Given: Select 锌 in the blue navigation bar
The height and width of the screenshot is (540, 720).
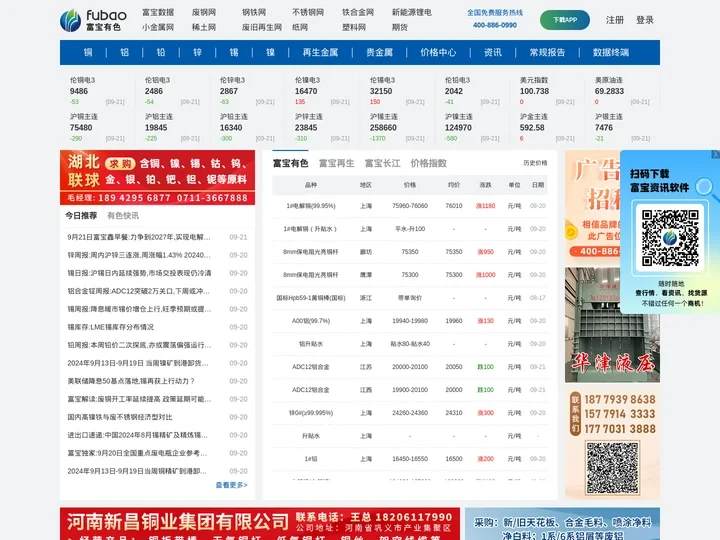Looking at the screenshot, I should click(x=197, y=52).
